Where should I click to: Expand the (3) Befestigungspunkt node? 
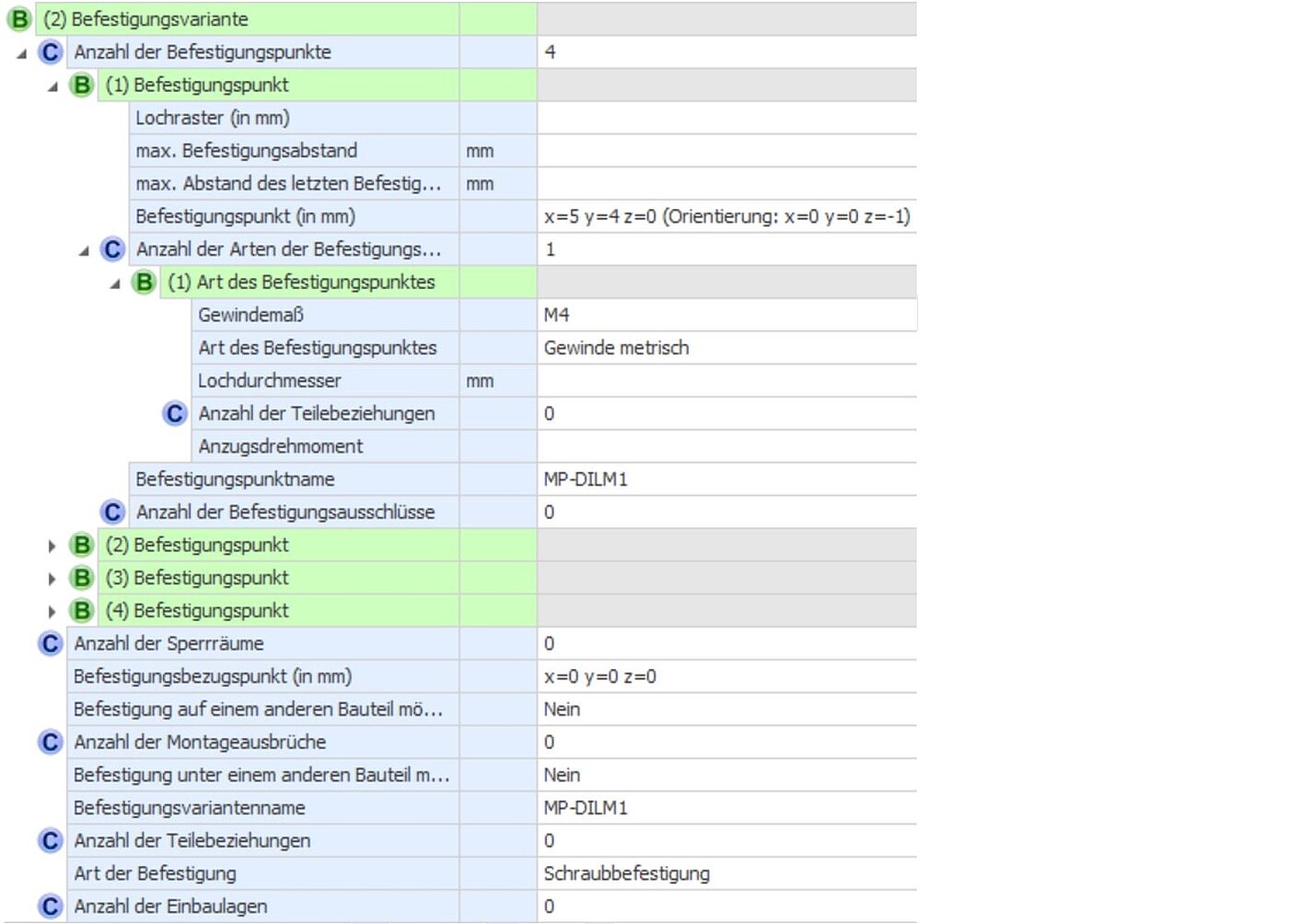(52, 579)
